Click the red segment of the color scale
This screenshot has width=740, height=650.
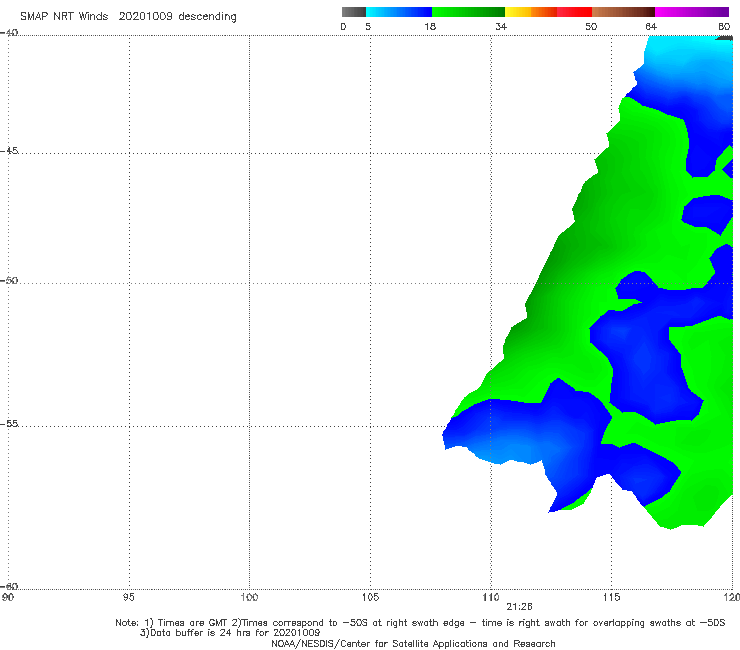coord(574,12)
